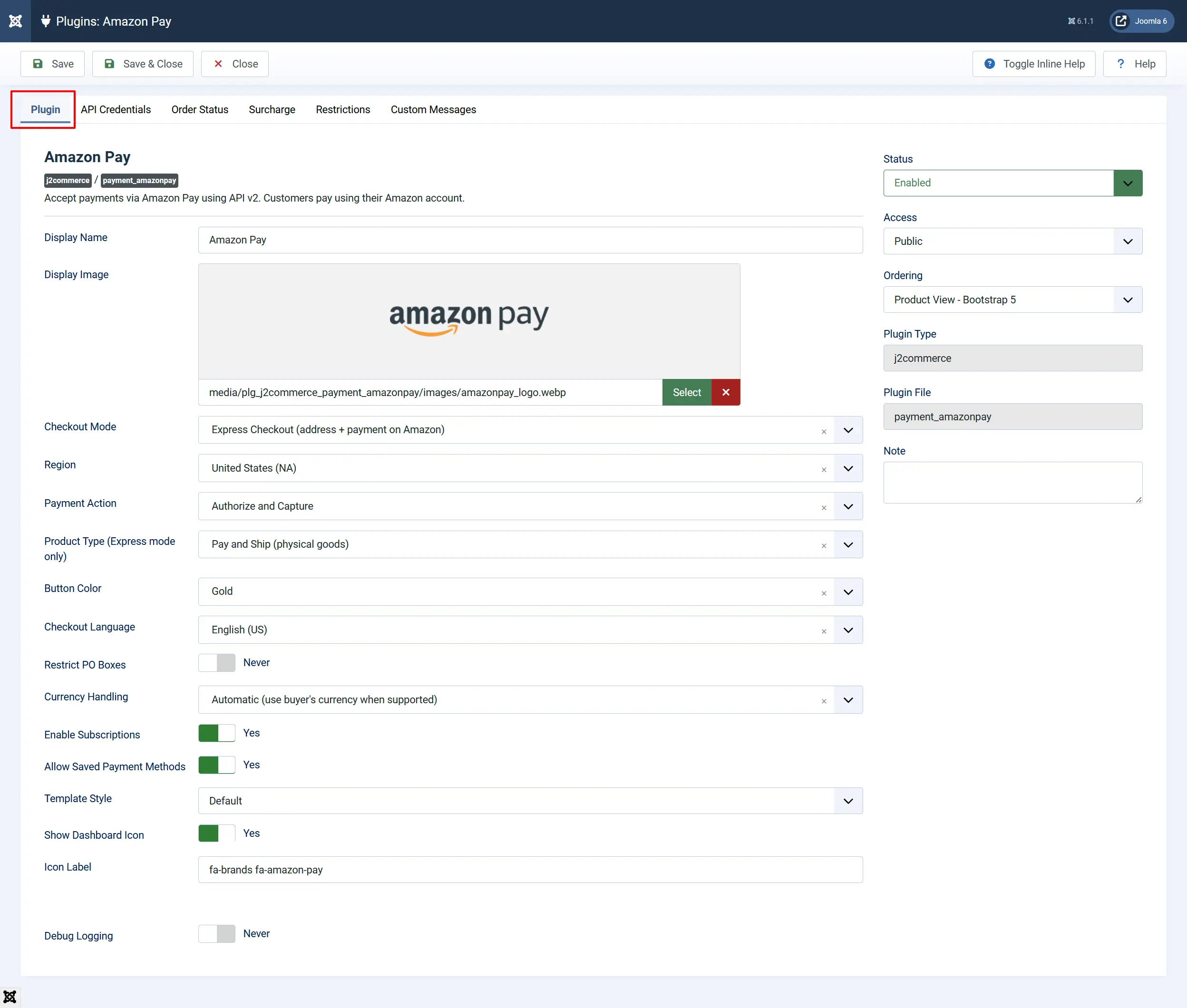1187x1008 pixels.
Task: Click the Save button
Action: point(53,64)
